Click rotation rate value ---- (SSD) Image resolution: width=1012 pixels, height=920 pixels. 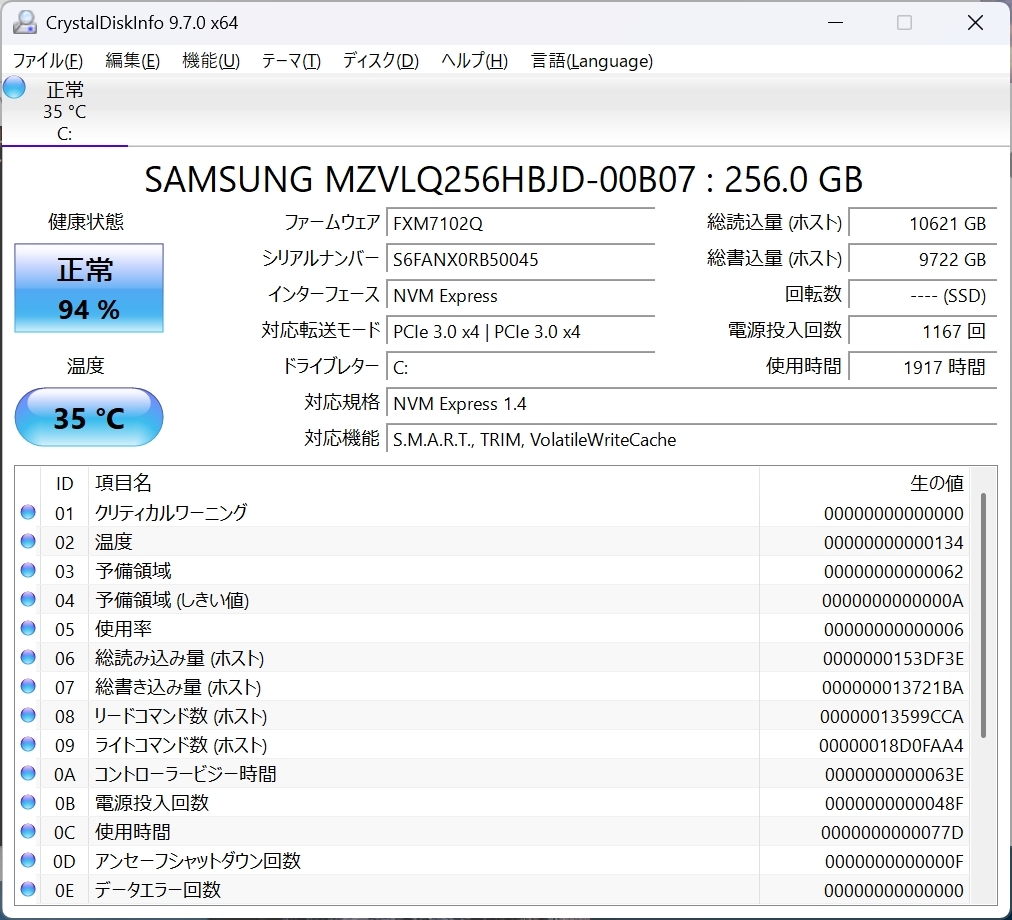coord(923,296)
